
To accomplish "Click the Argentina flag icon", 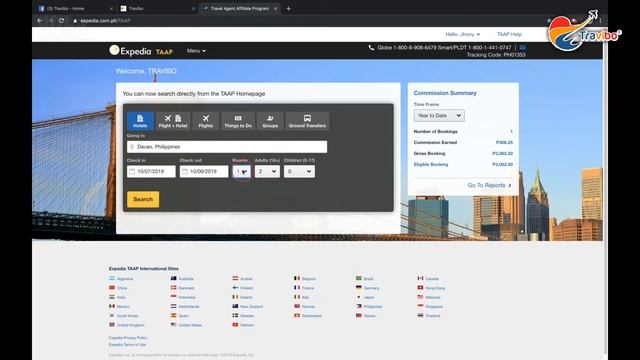I will [112, 278].
